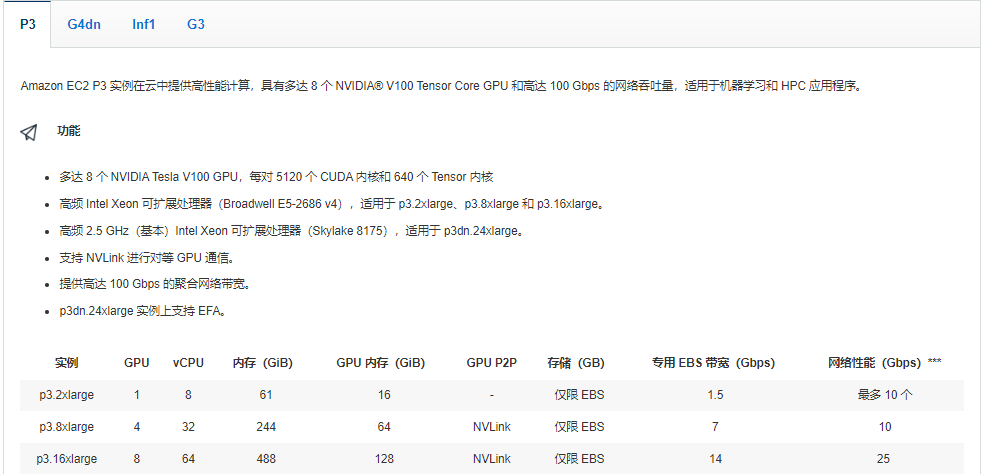The height and width of the screenshot is (474, 982).
Task: Click the Amazon EC2 P3 intro paragraph
Action: coord(442,86)
